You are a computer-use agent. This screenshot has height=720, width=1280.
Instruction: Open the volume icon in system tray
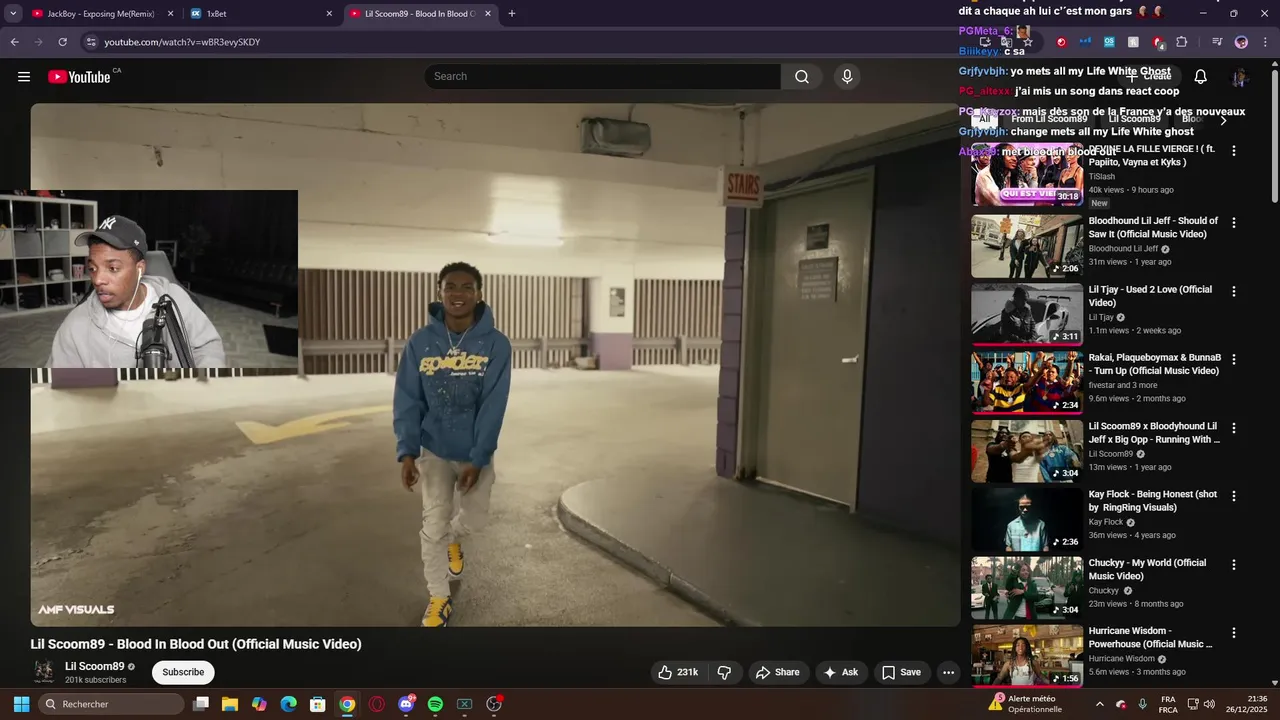pos(1209,704)
